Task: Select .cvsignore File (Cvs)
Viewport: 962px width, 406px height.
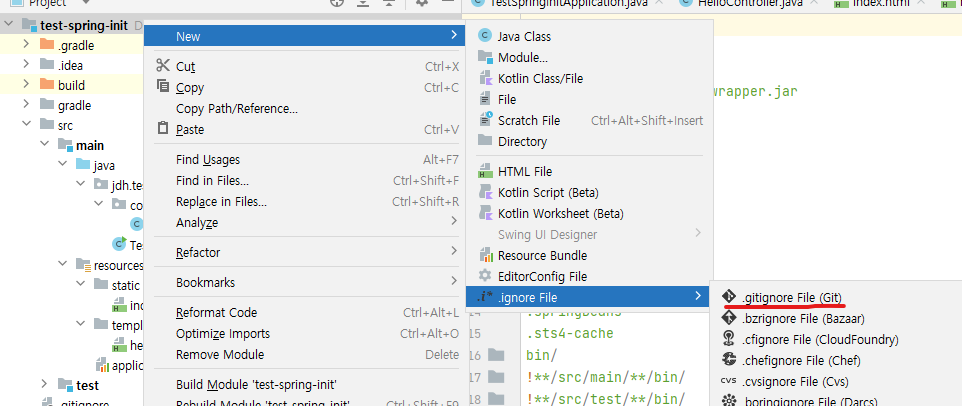Action: pos(796,381)
